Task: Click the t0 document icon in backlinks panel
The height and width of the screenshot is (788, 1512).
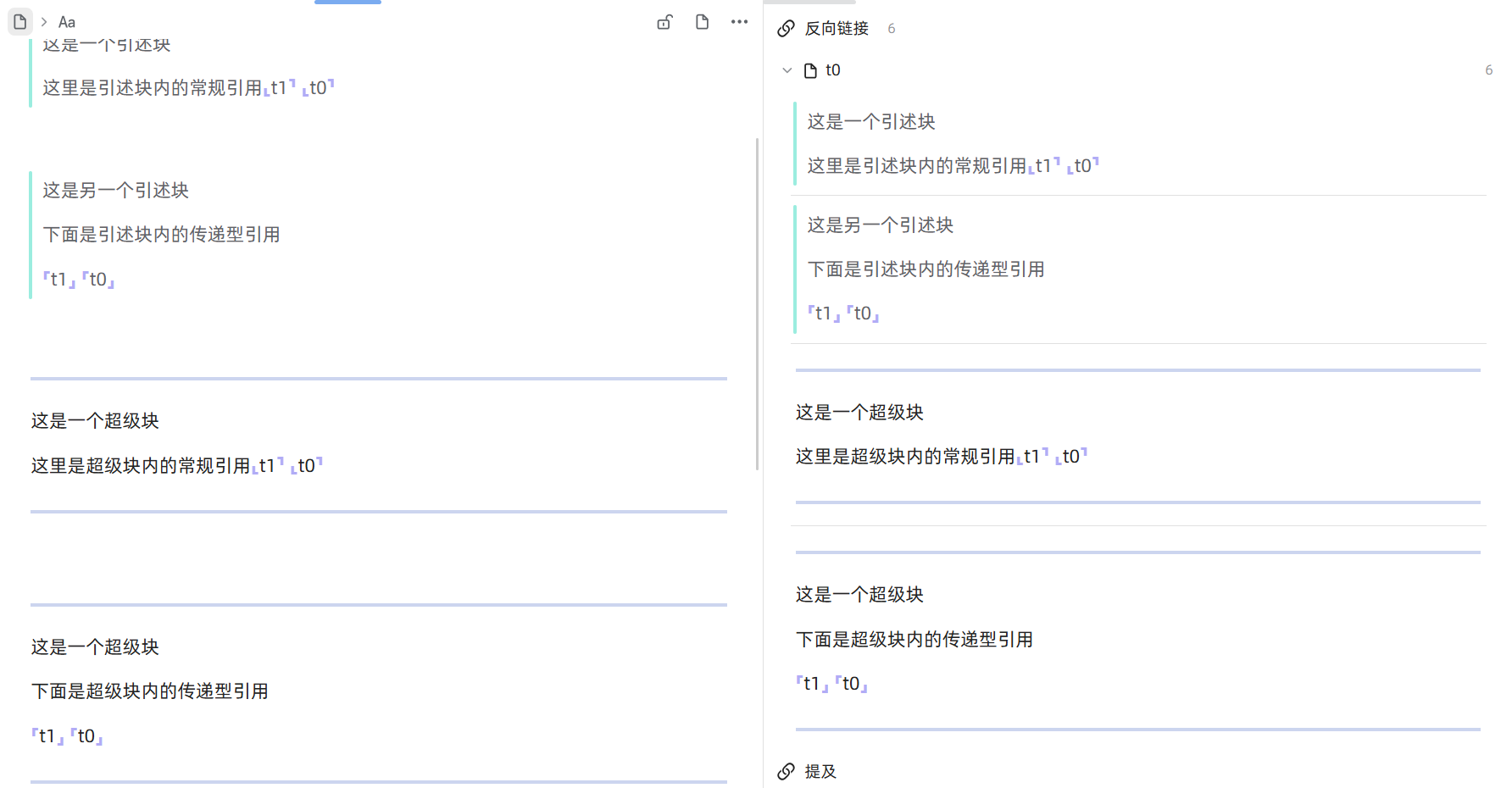Action: pos(809,70)
